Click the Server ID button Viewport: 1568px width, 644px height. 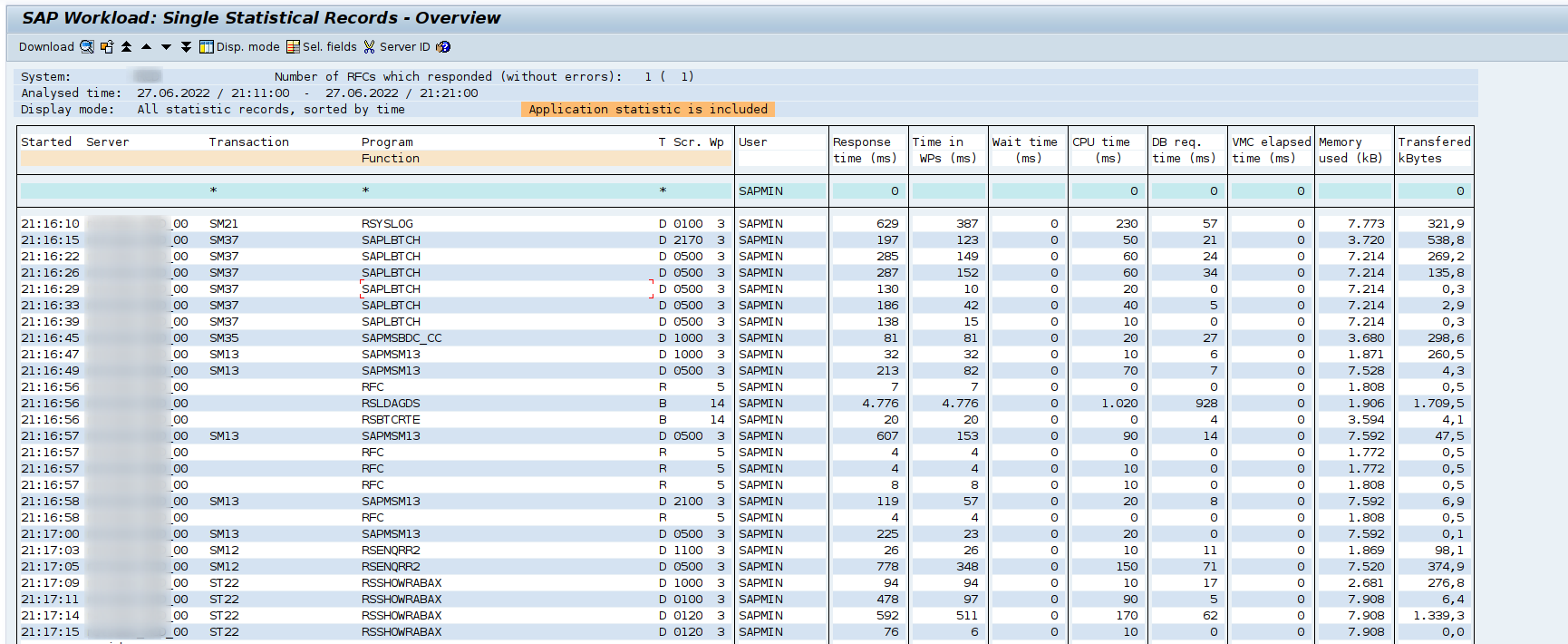coord(397,47)
